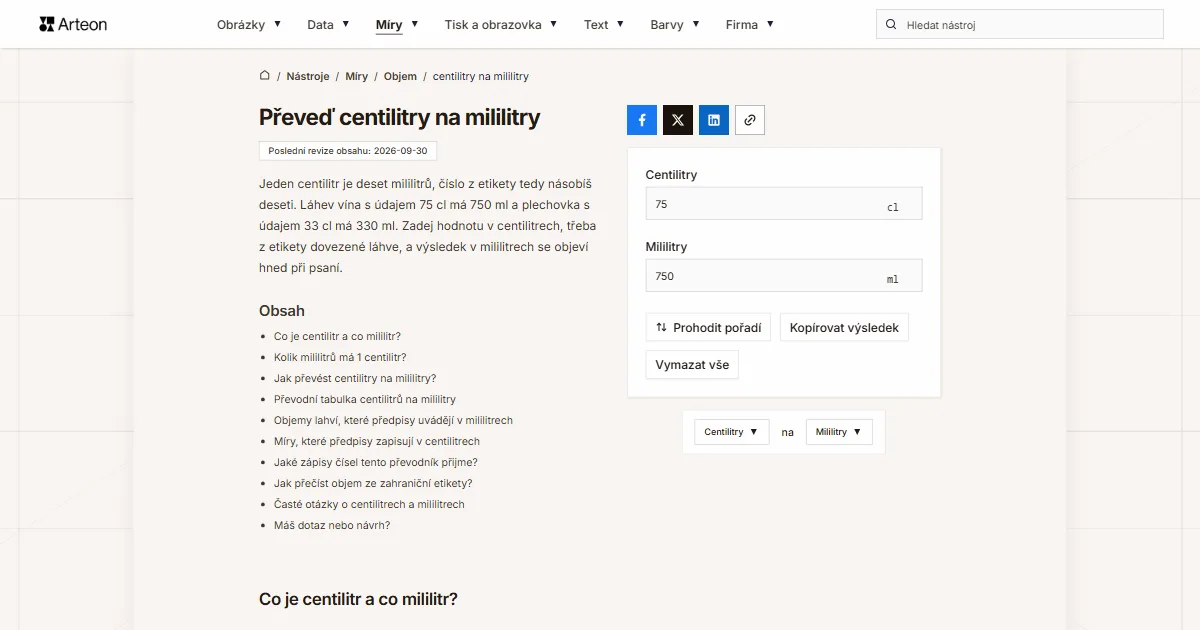1200x630 pixels.
Task: Copy page link icon
Action: coord(750,120)
